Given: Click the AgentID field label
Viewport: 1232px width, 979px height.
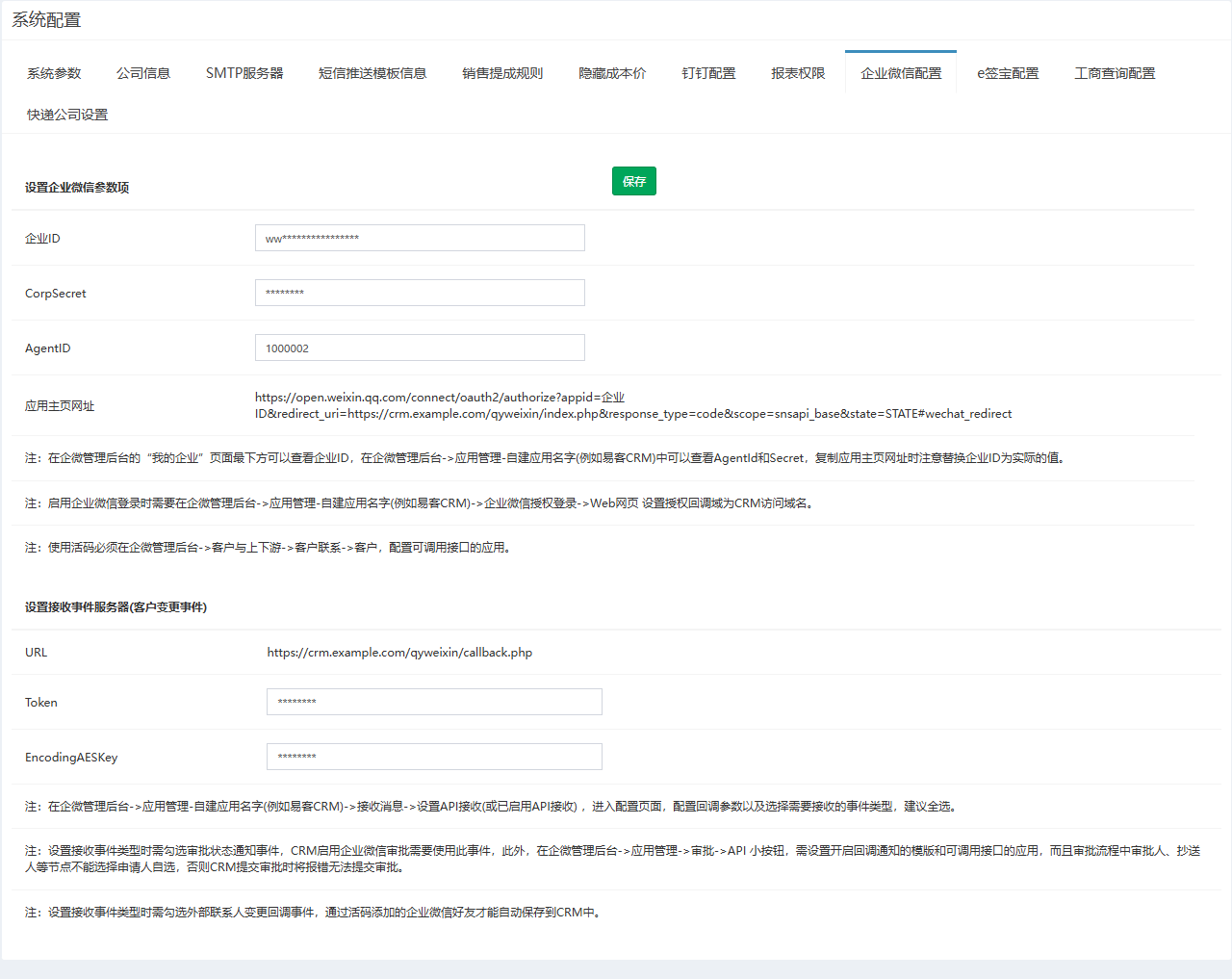Looking at the screenshot, I should pyautogui.click(x=48, y=348).
